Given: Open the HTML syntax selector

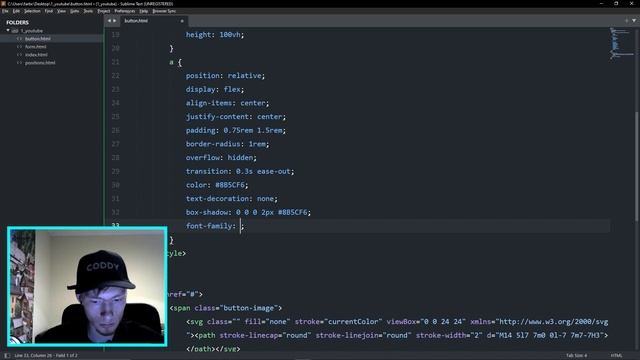Looking at the screenshot, I should 616,356.
